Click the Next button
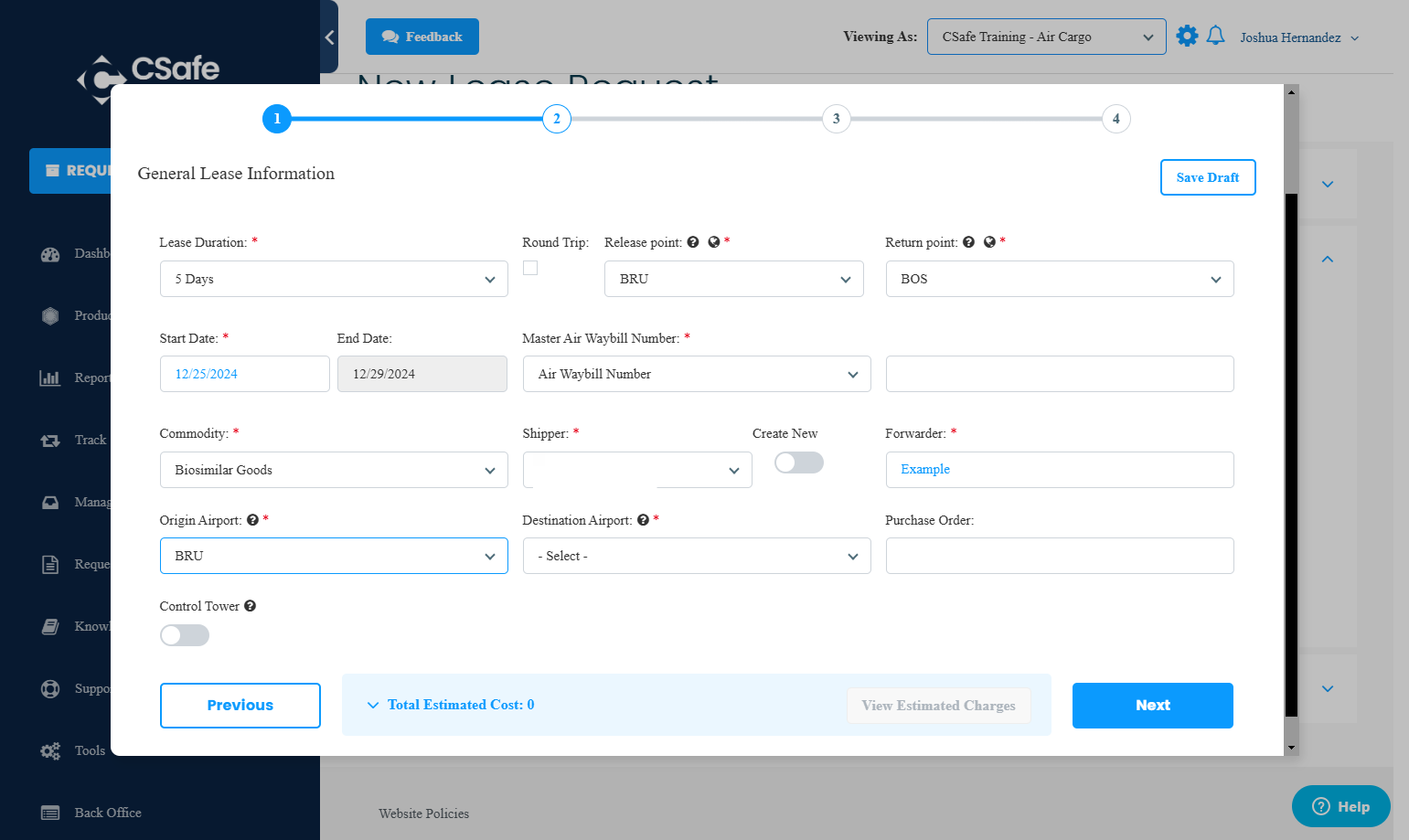The height and width of the screenshot is (840, 1409). 1153,706
